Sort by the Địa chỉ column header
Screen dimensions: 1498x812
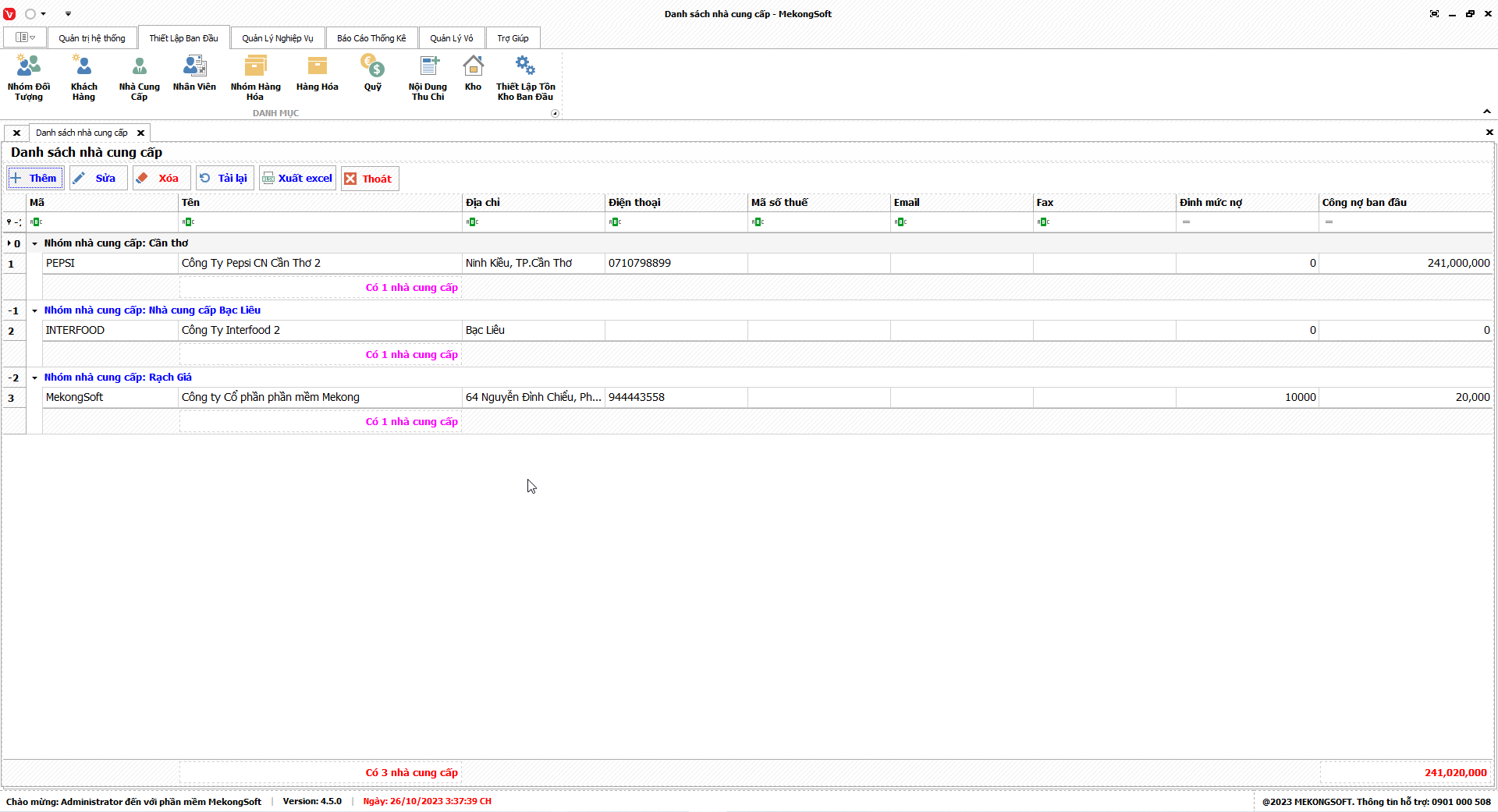coord(534,203)
